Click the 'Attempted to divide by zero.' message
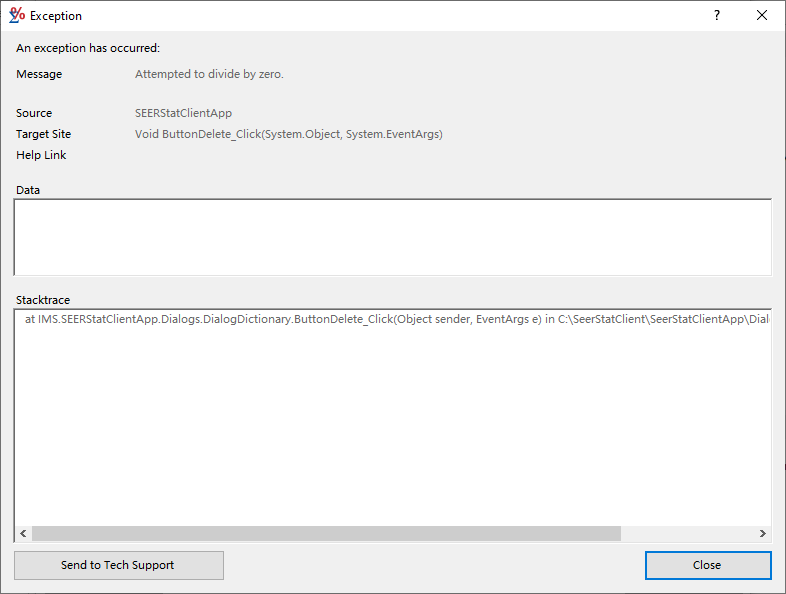The height and width of the screenshot is (594, 786). point(209,74)
